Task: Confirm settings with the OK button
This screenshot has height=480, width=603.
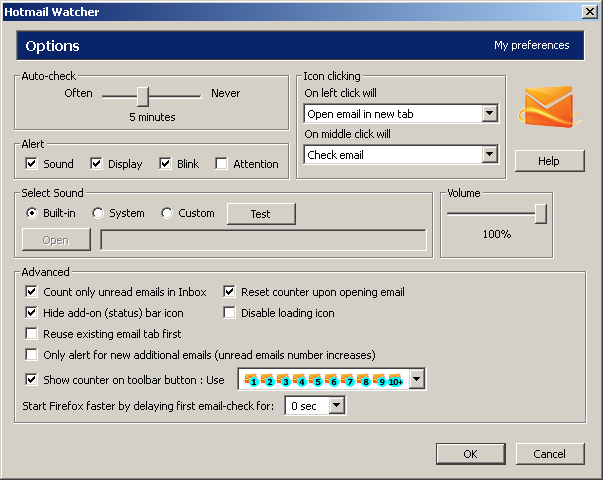Action: (470, 454)
